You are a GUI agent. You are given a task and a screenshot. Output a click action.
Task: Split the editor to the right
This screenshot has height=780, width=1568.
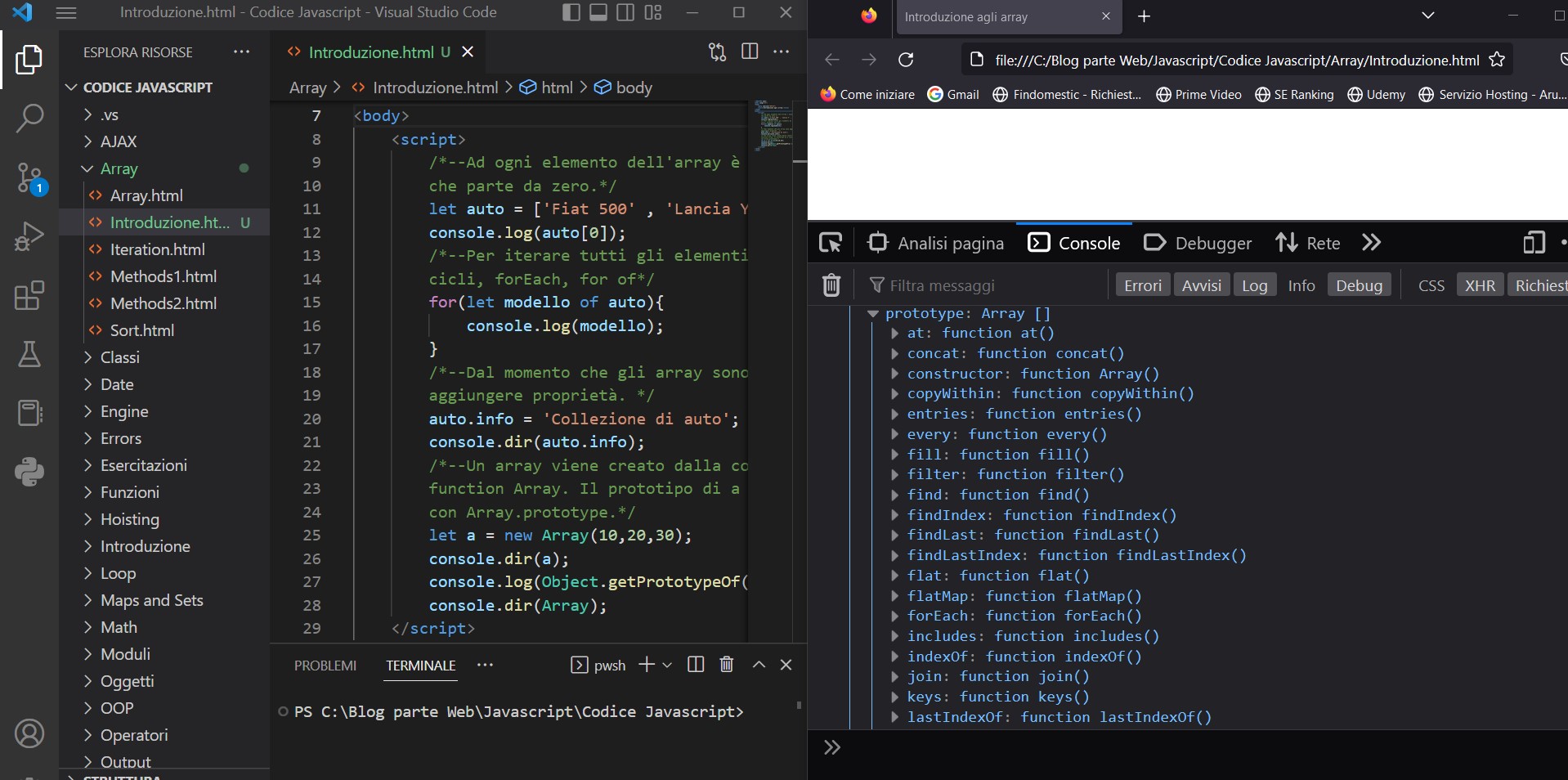coord(750,52)
